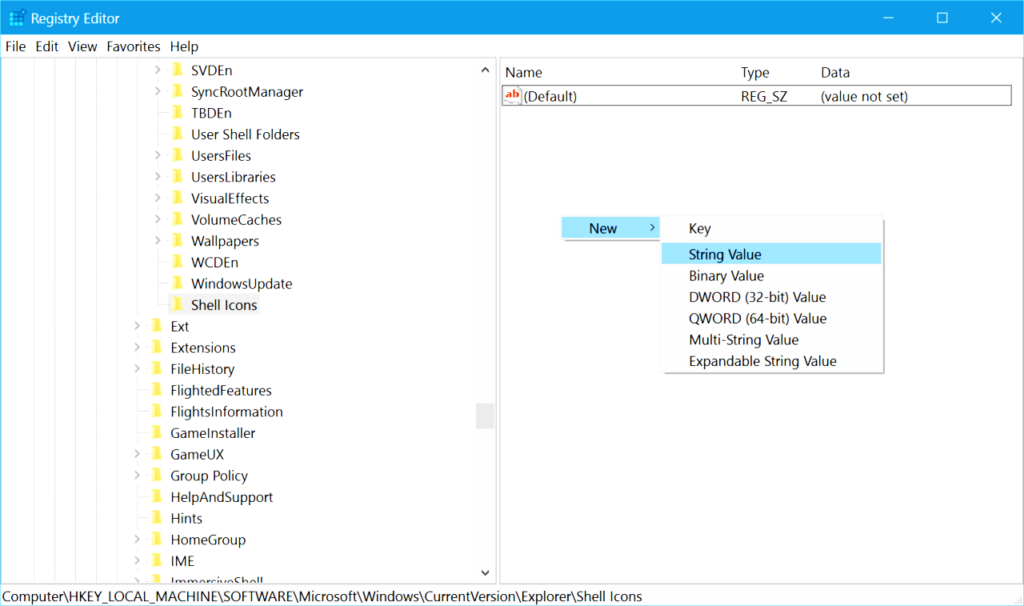Expand the Wallpapers key

pos(157,240)
